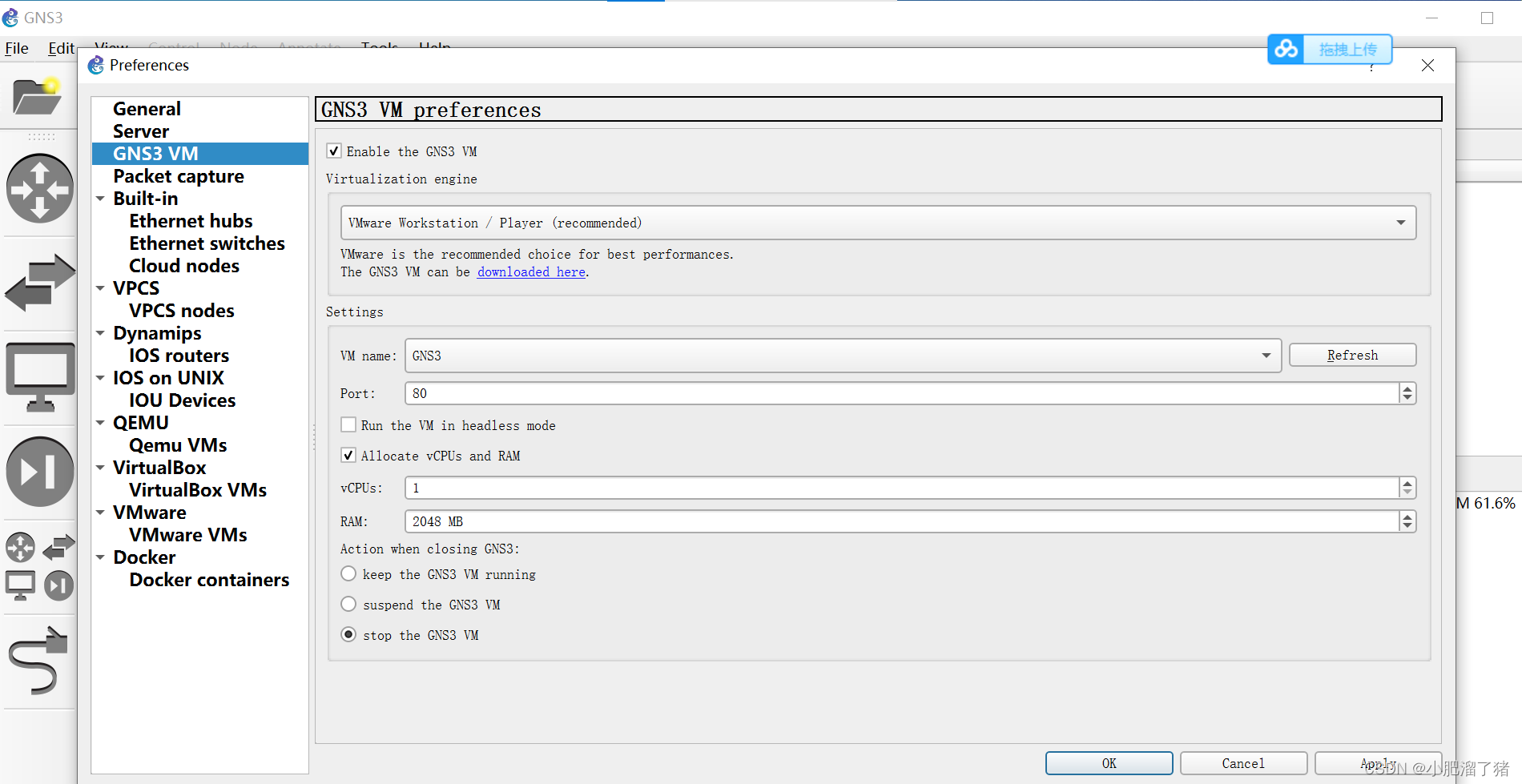Increase RAM value with up arrow
1522x784 pixels.
[x=1407, y=517]
